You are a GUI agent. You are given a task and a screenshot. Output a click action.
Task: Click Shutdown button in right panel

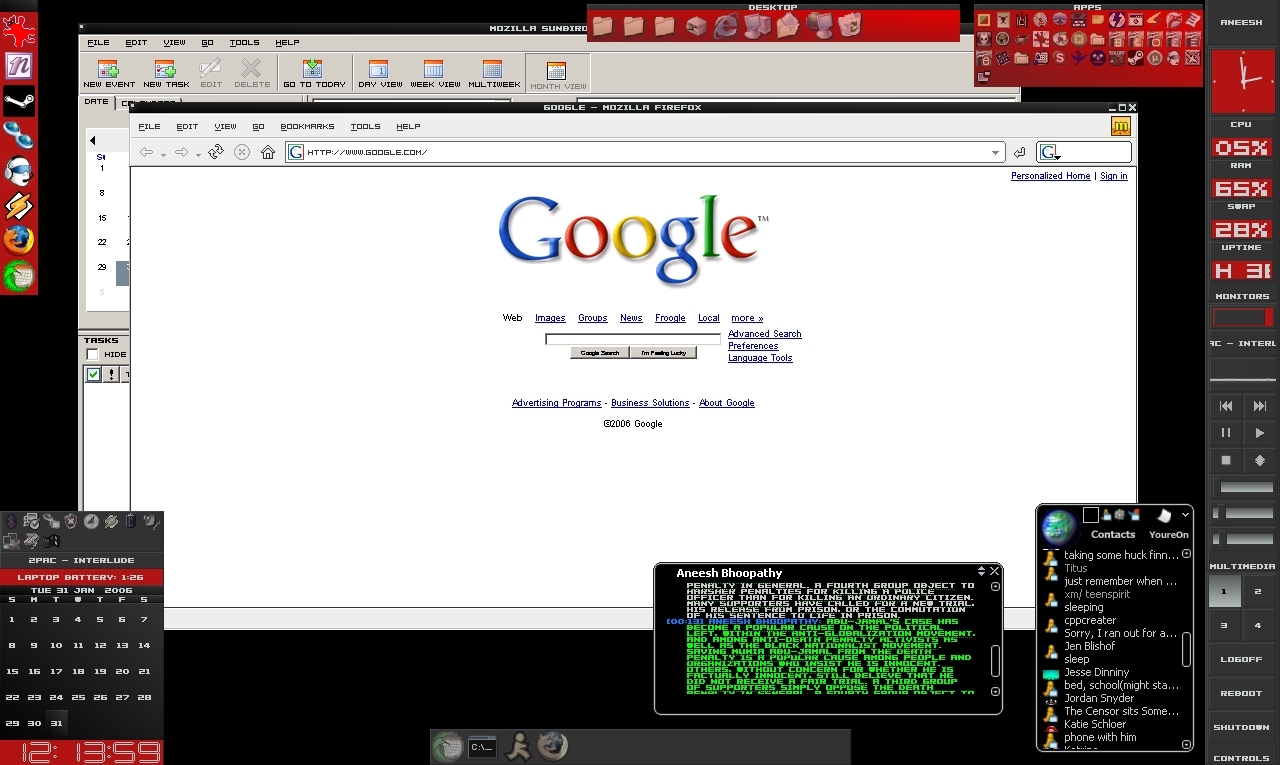pos(1242,727)
